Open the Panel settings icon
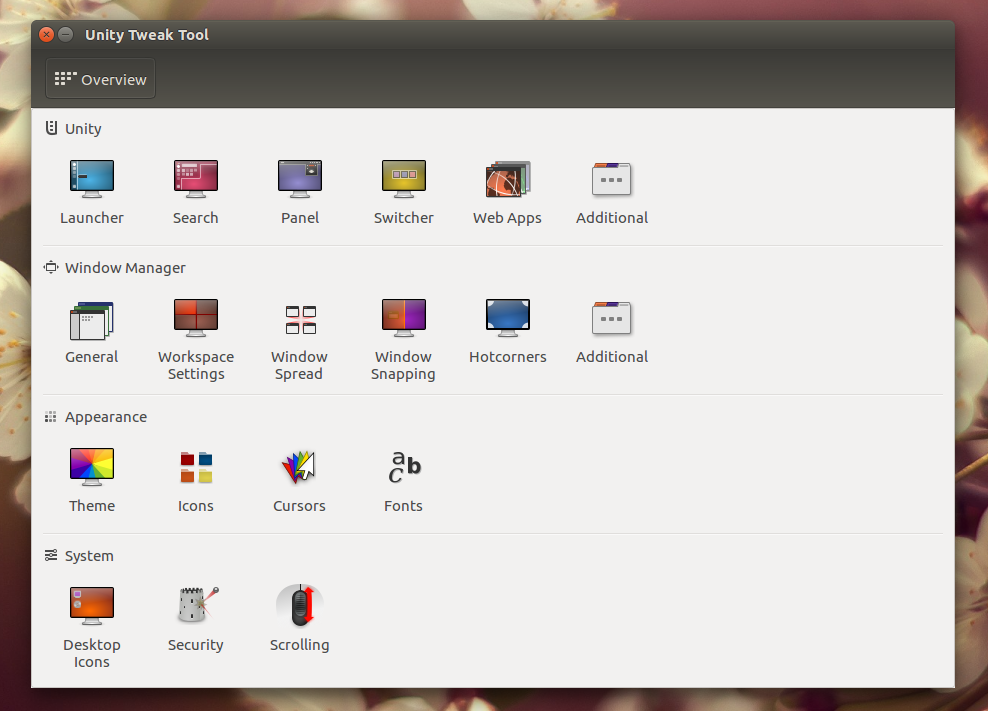 300,179
